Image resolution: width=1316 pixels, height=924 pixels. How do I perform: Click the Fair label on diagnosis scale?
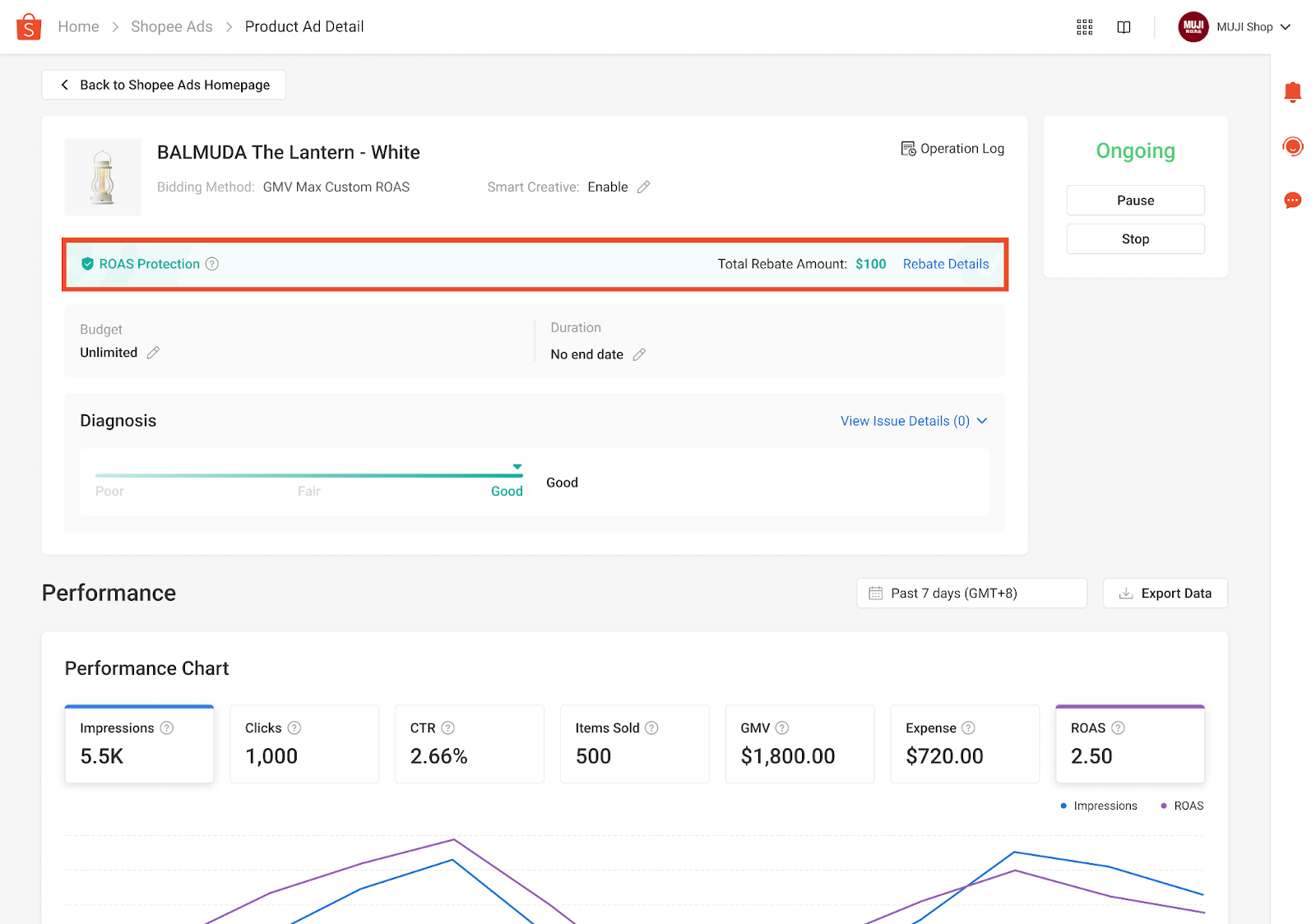click(x=309, y=492)
